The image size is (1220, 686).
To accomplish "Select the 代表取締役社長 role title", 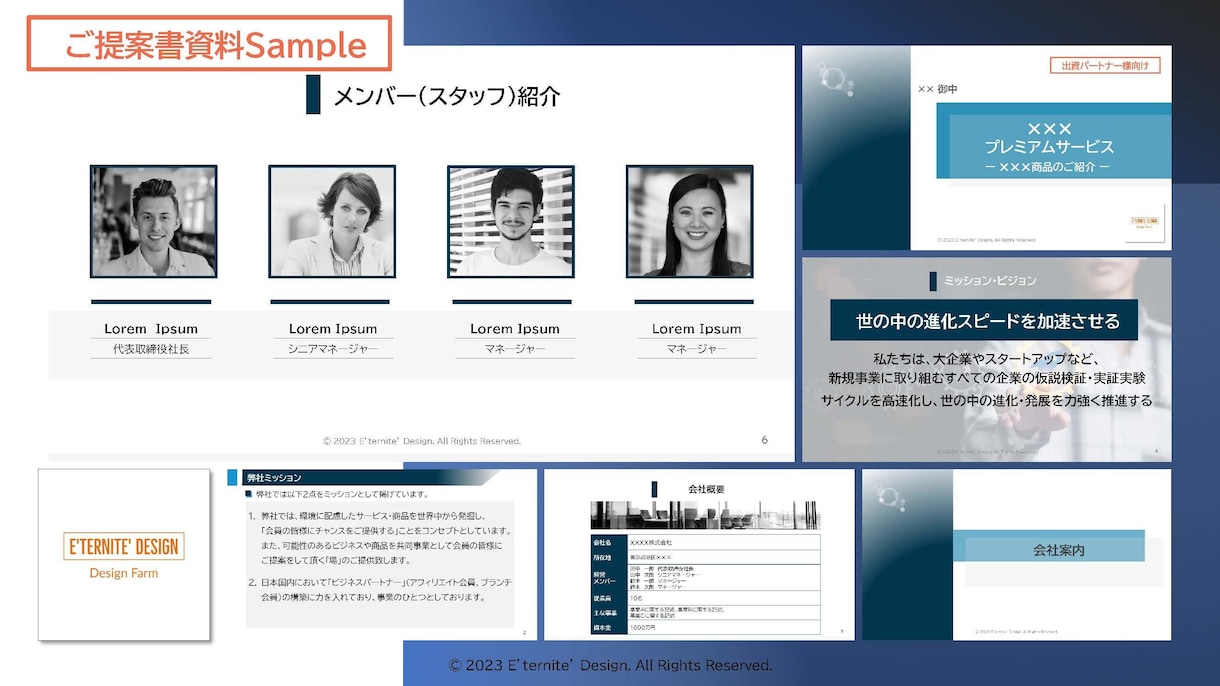I will [x=151, y=350].
